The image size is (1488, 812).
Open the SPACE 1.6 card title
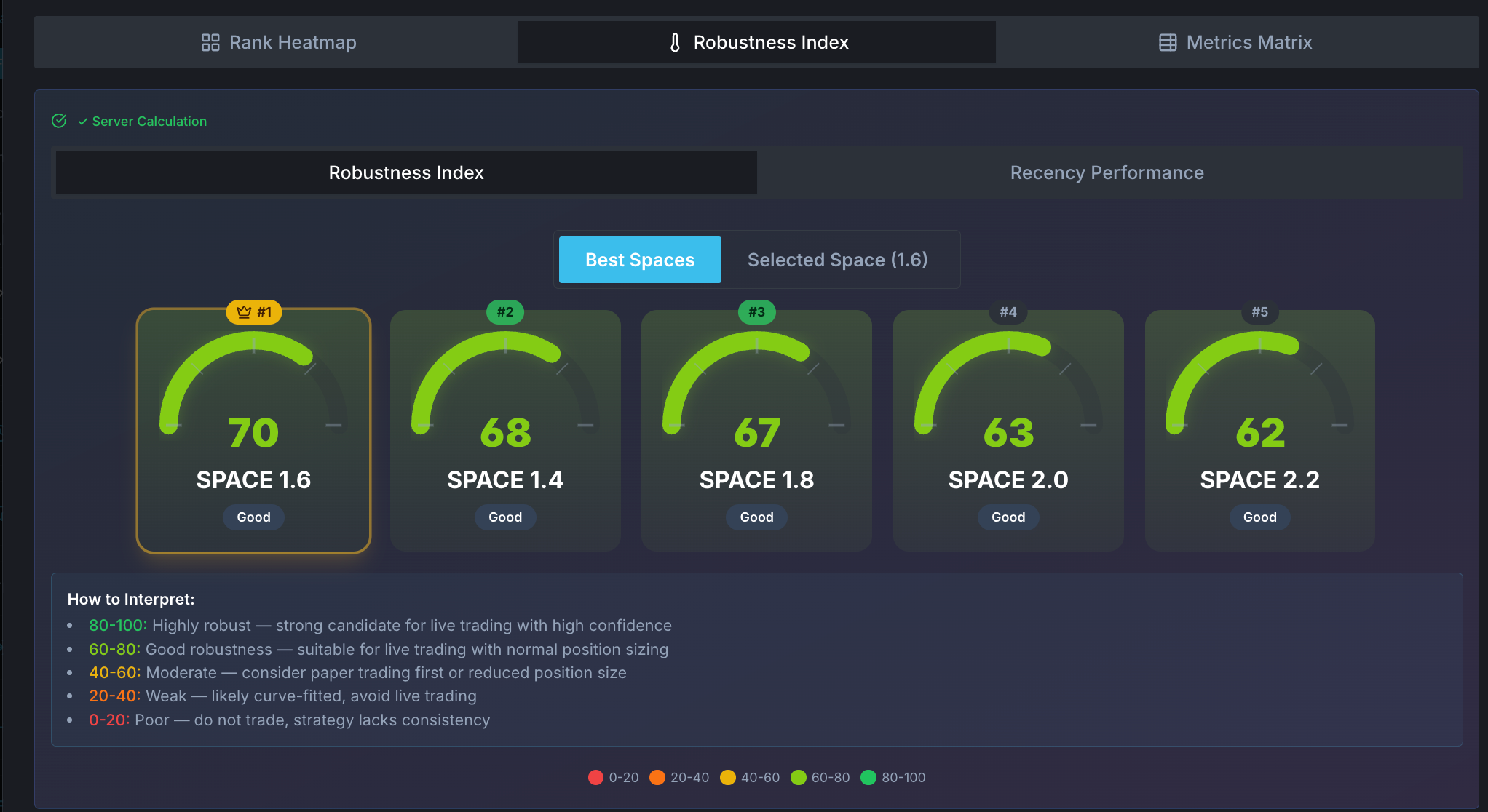coord(253,479)
